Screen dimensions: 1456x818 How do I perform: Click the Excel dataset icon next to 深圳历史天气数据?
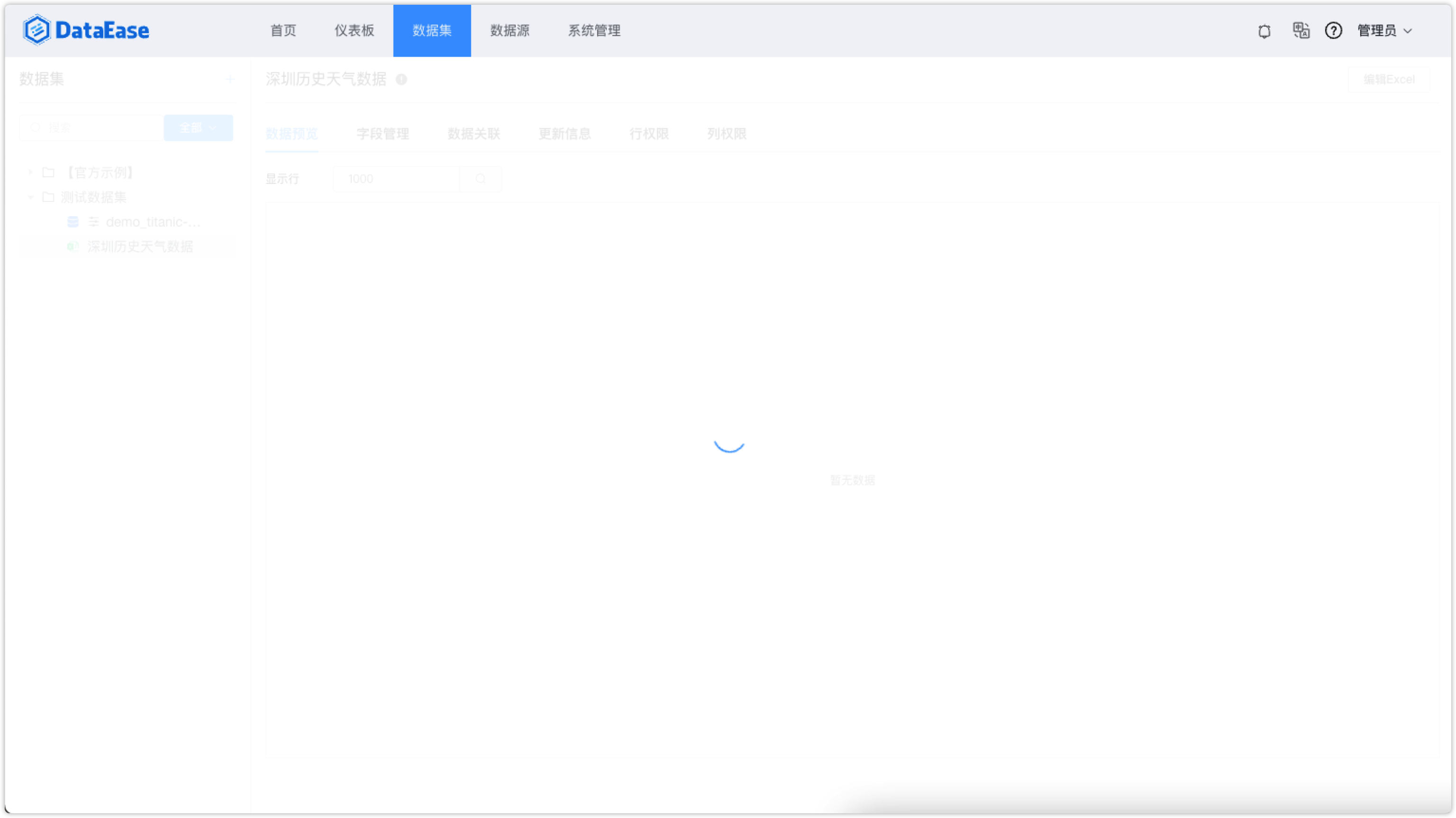point(73,246)
